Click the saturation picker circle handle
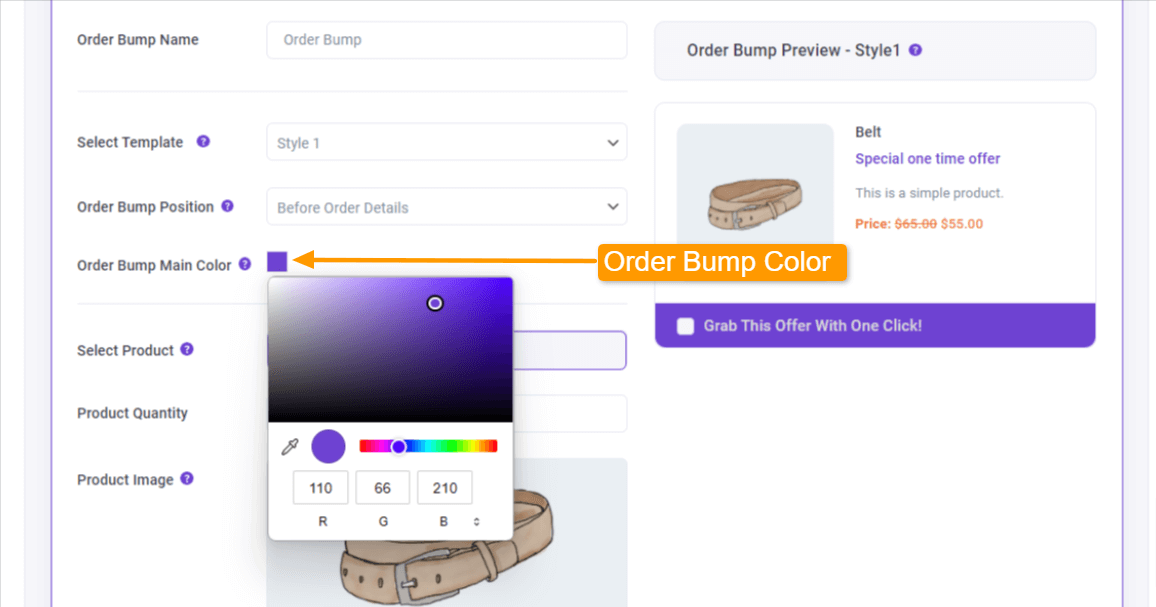This screenshot has height=607, width=1156. [x=435, y=303]
